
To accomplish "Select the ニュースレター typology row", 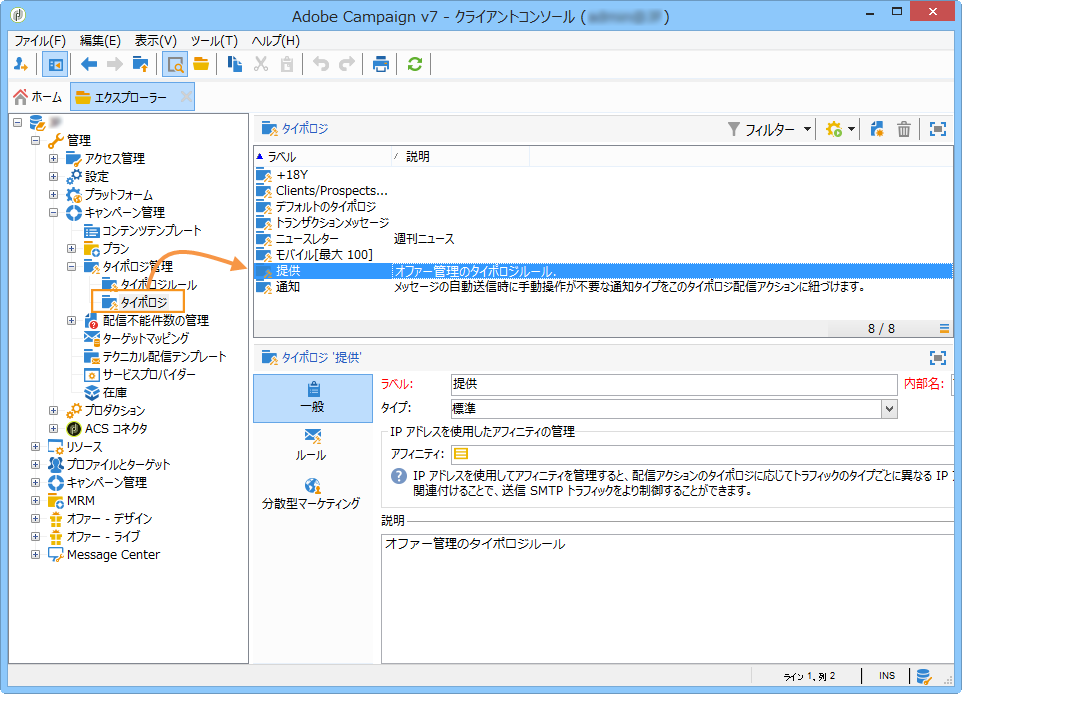I will 603,239.
